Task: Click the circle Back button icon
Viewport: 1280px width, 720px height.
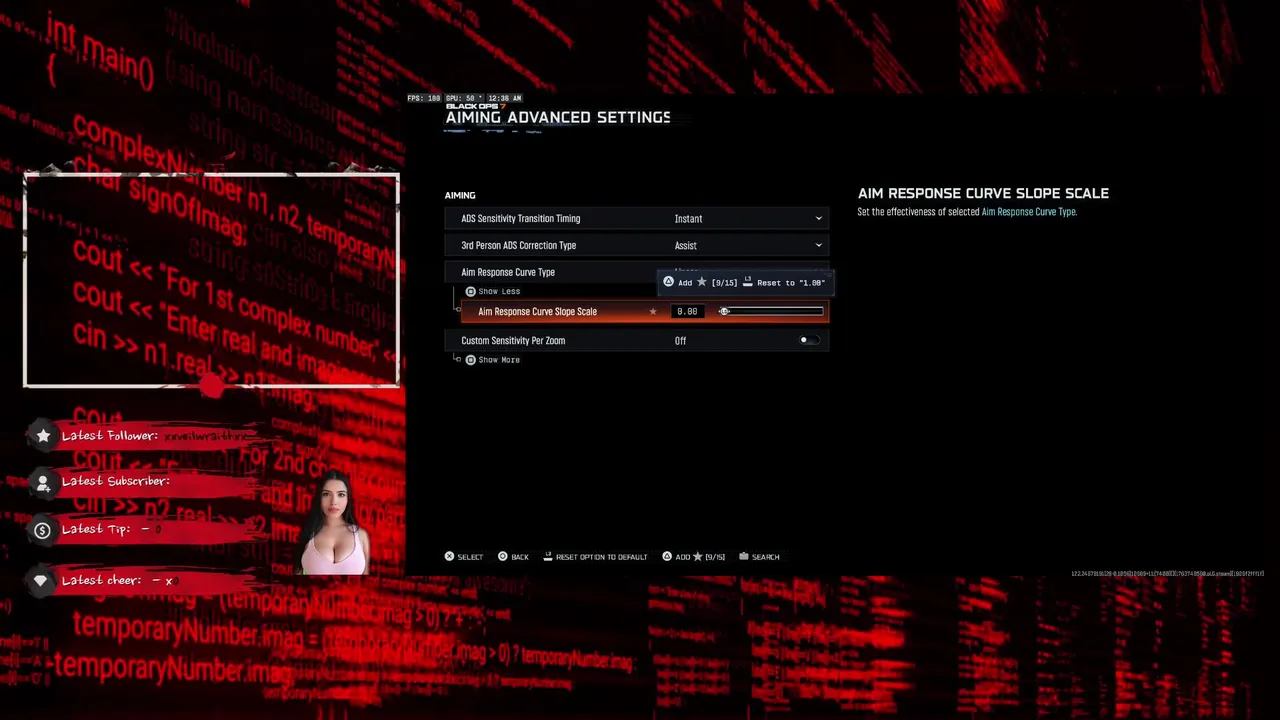Action: (503, 556)
